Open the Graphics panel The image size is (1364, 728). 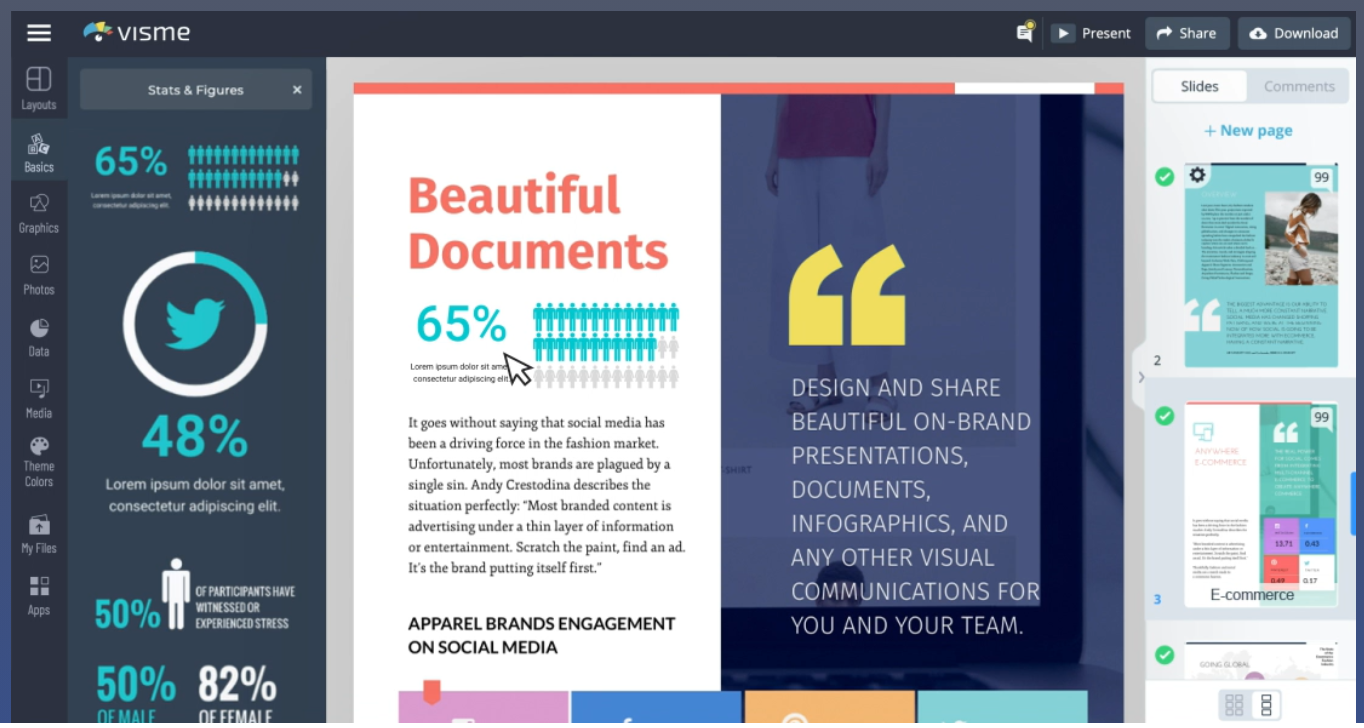pyautogui.click(x=38, y=213)
